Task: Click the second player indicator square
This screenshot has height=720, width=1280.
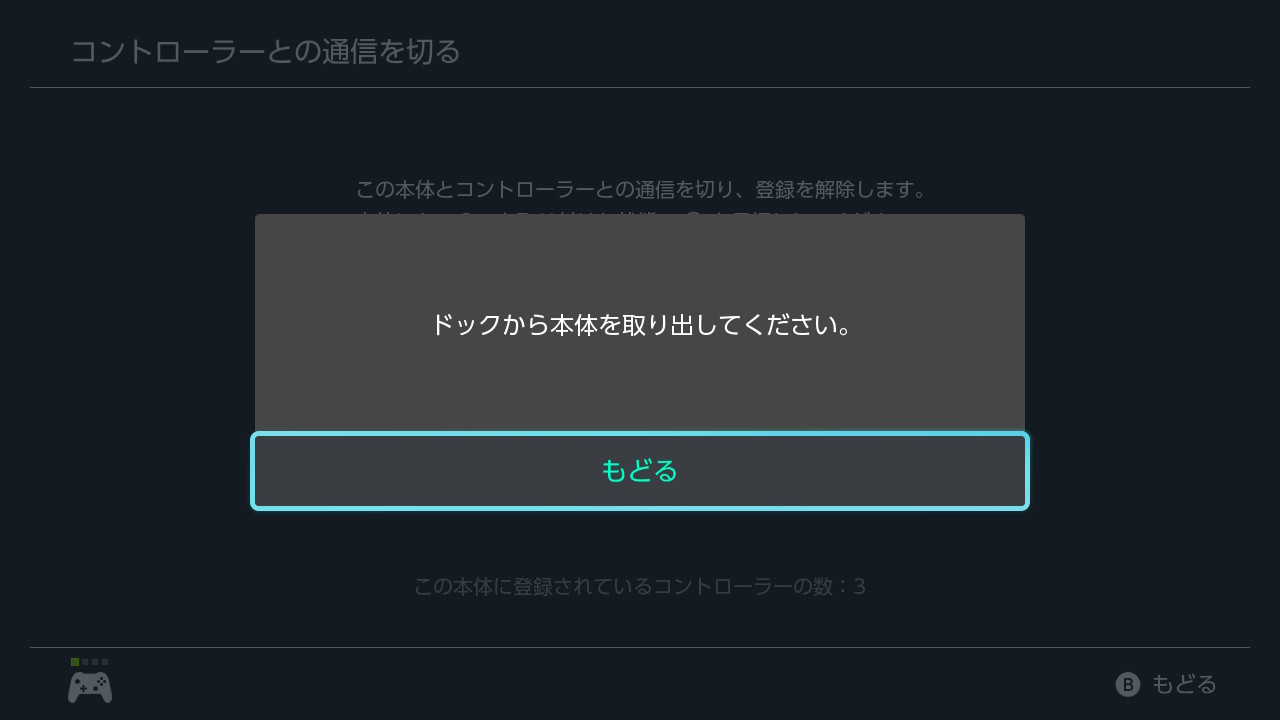Action: [x=85, y=662]
